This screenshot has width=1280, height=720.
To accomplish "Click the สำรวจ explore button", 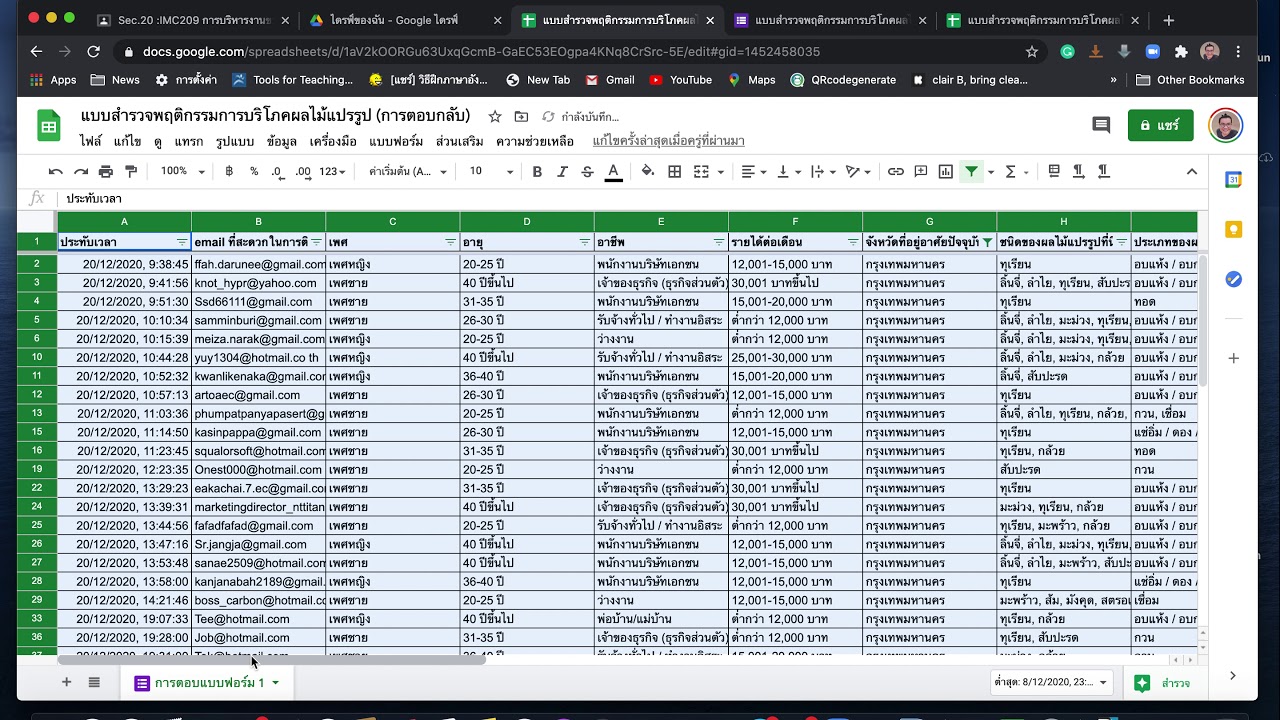I will (x=1162, y=683).
